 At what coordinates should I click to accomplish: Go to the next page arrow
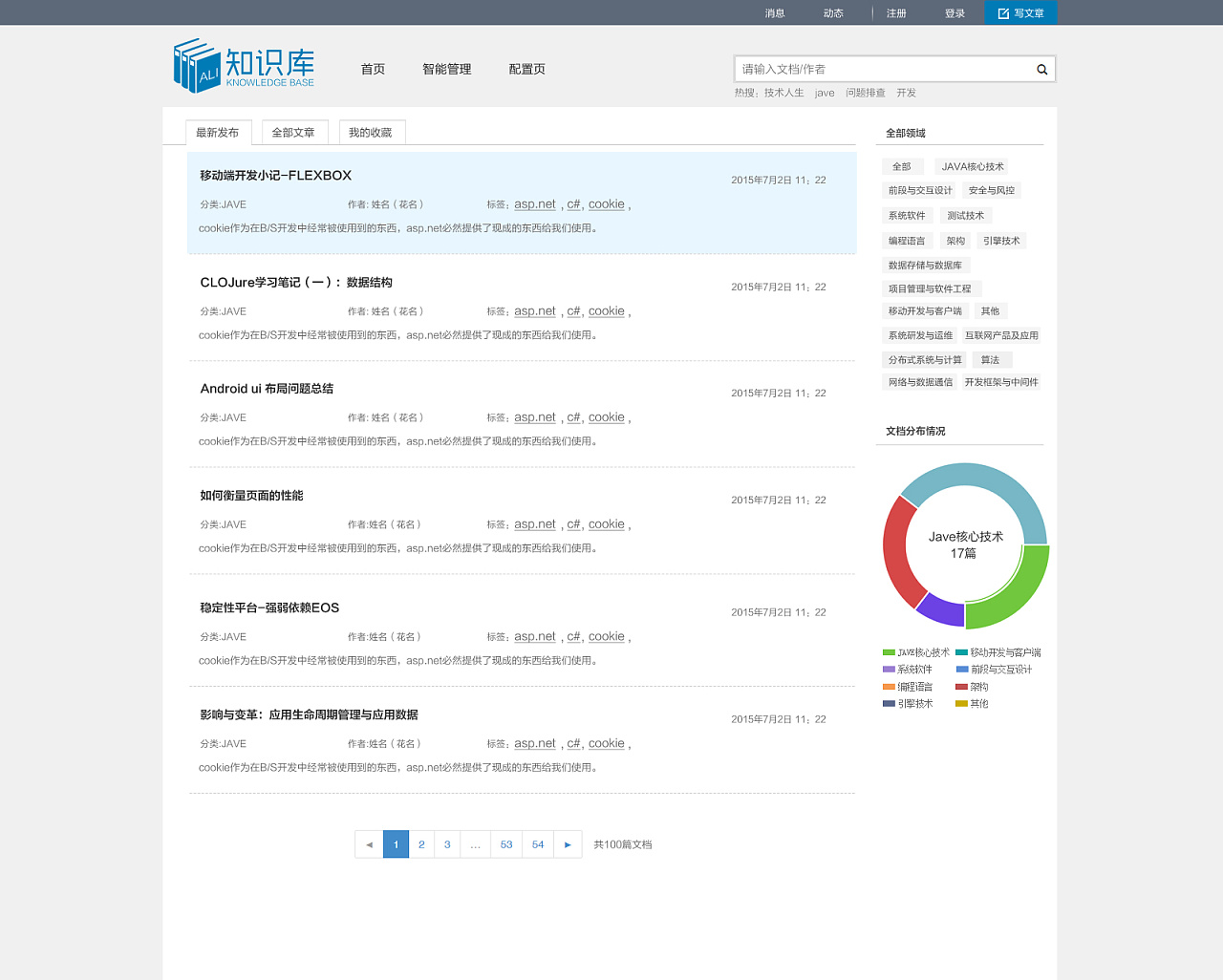tap(568, 844)
